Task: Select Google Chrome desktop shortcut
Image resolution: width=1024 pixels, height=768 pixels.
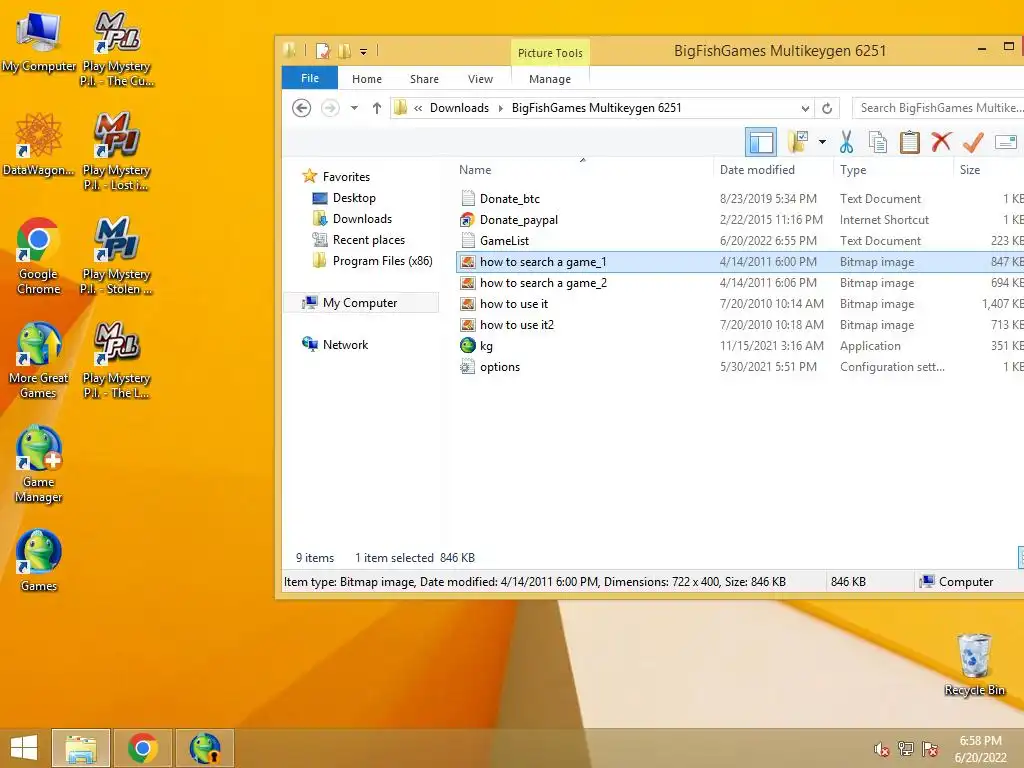Action: click(x=39, y=255)
